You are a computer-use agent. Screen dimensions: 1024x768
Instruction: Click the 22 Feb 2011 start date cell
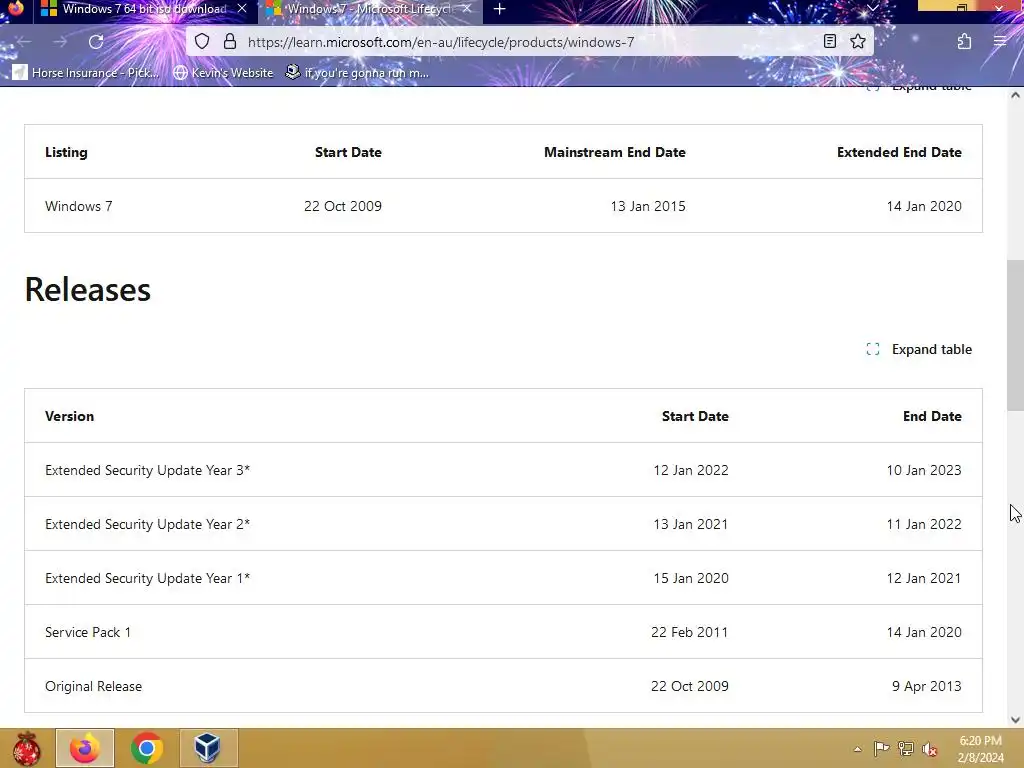[690, 632]
